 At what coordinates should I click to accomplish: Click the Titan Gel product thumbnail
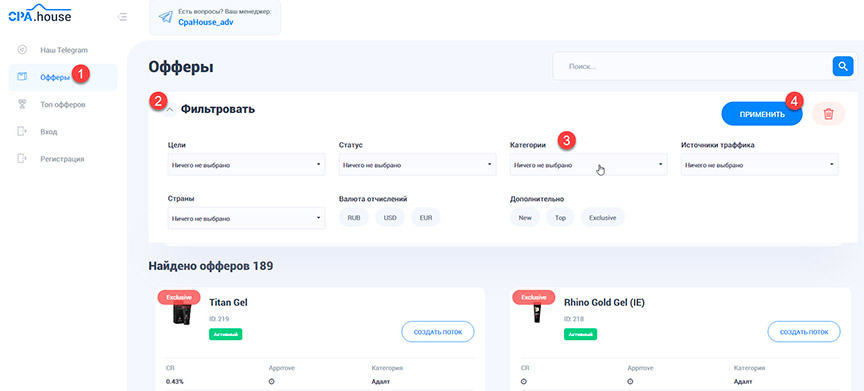coord(181,314)
